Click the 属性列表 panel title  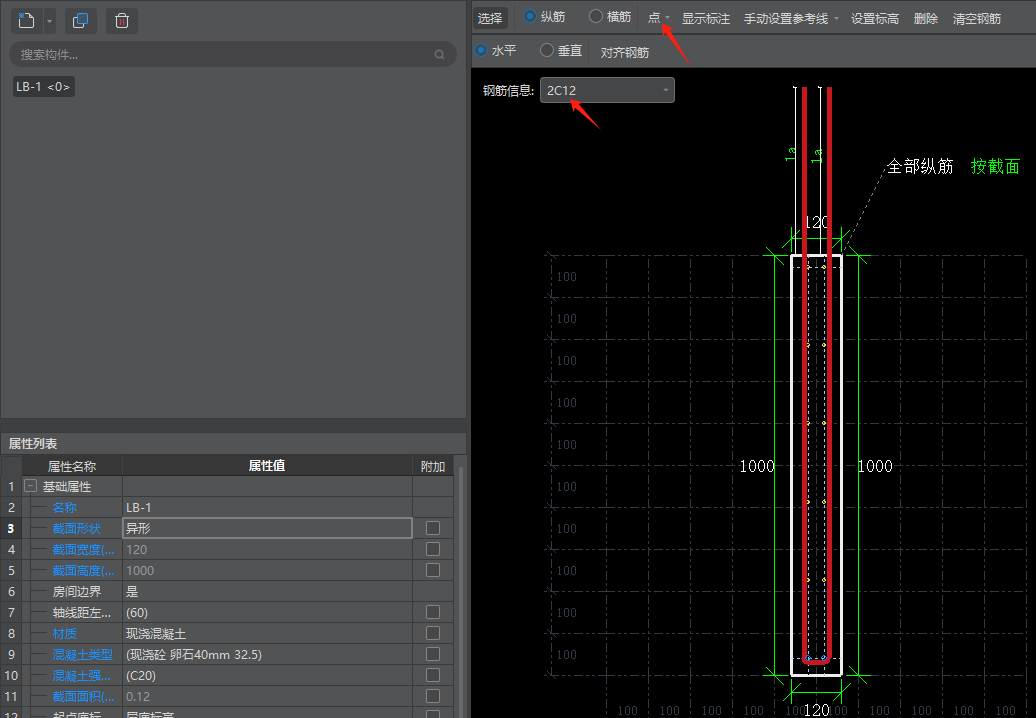33,443
